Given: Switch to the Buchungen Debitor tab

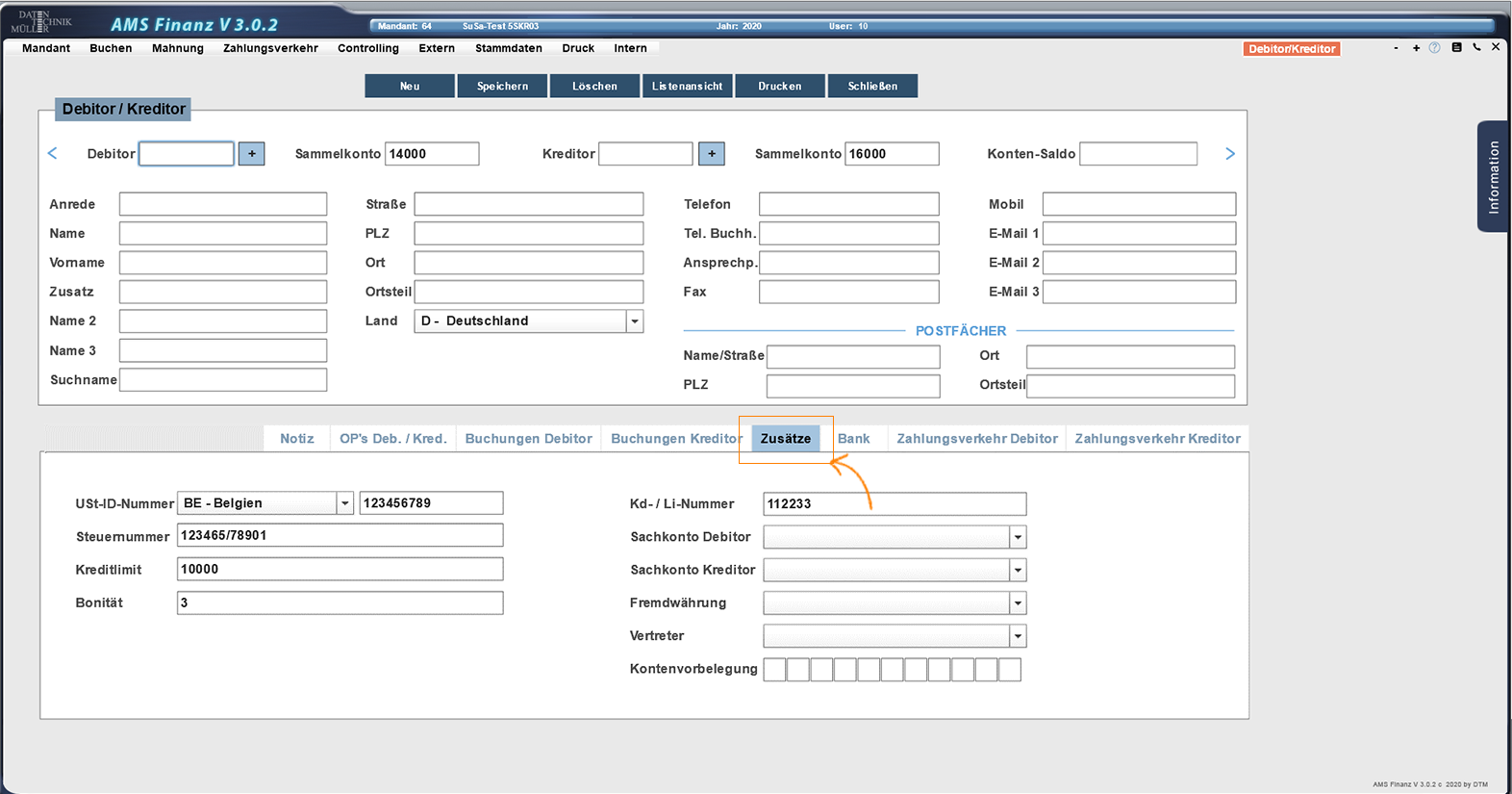Looking at the screenshot, I should [x=528, y=439].
